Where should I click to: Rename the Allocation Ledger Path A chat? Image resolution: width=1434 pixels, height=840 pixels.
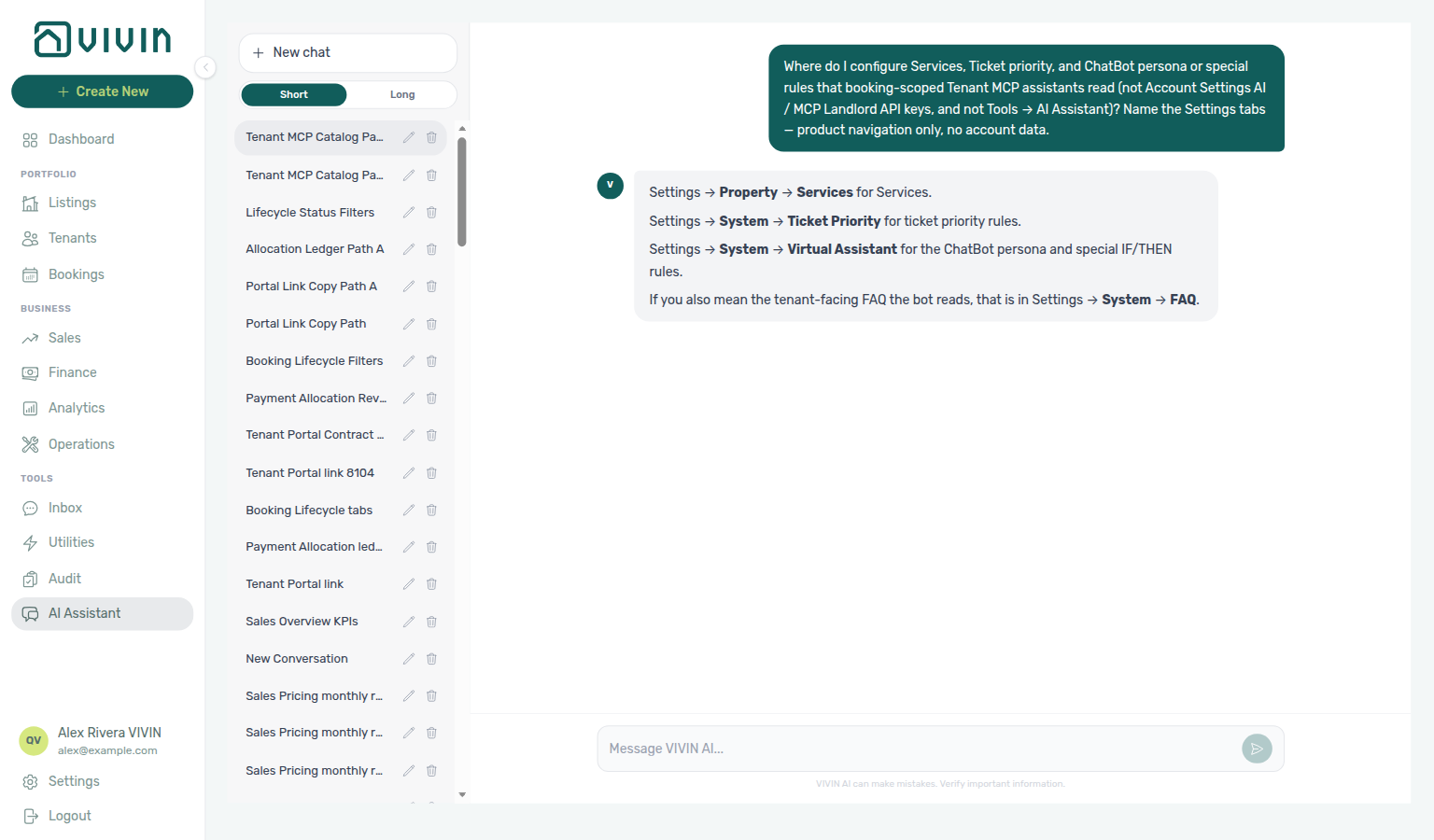point(408,249)
